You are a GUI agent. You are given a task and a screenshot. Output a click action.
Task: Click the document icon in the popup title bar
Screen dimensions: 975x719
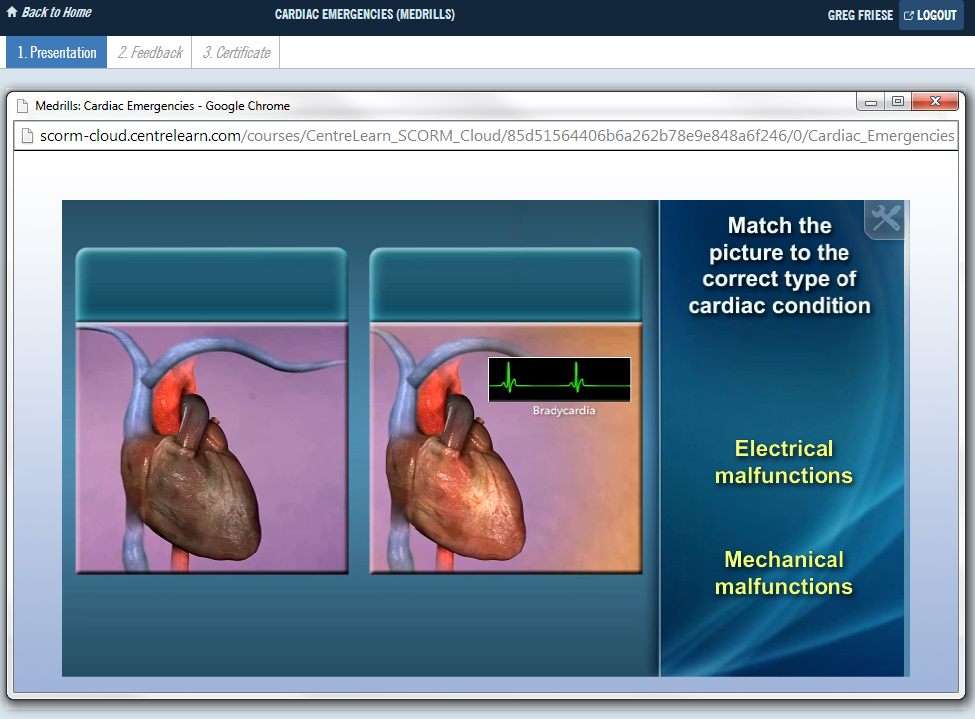point(22,106)
